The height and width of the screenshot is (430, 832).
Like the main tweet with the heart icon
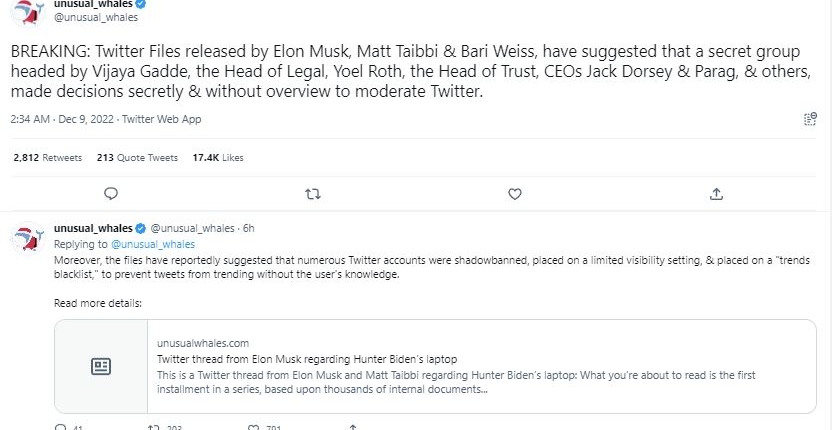514,194
